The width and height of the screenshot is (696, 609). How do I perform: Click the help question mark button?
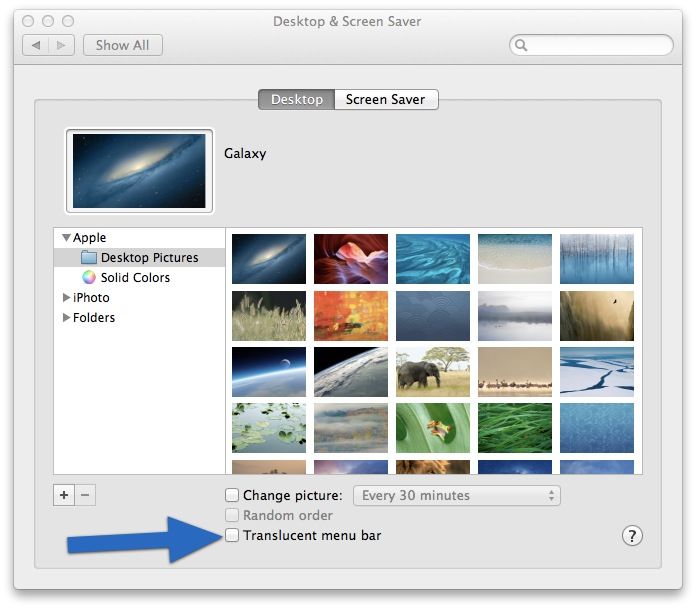632,536
